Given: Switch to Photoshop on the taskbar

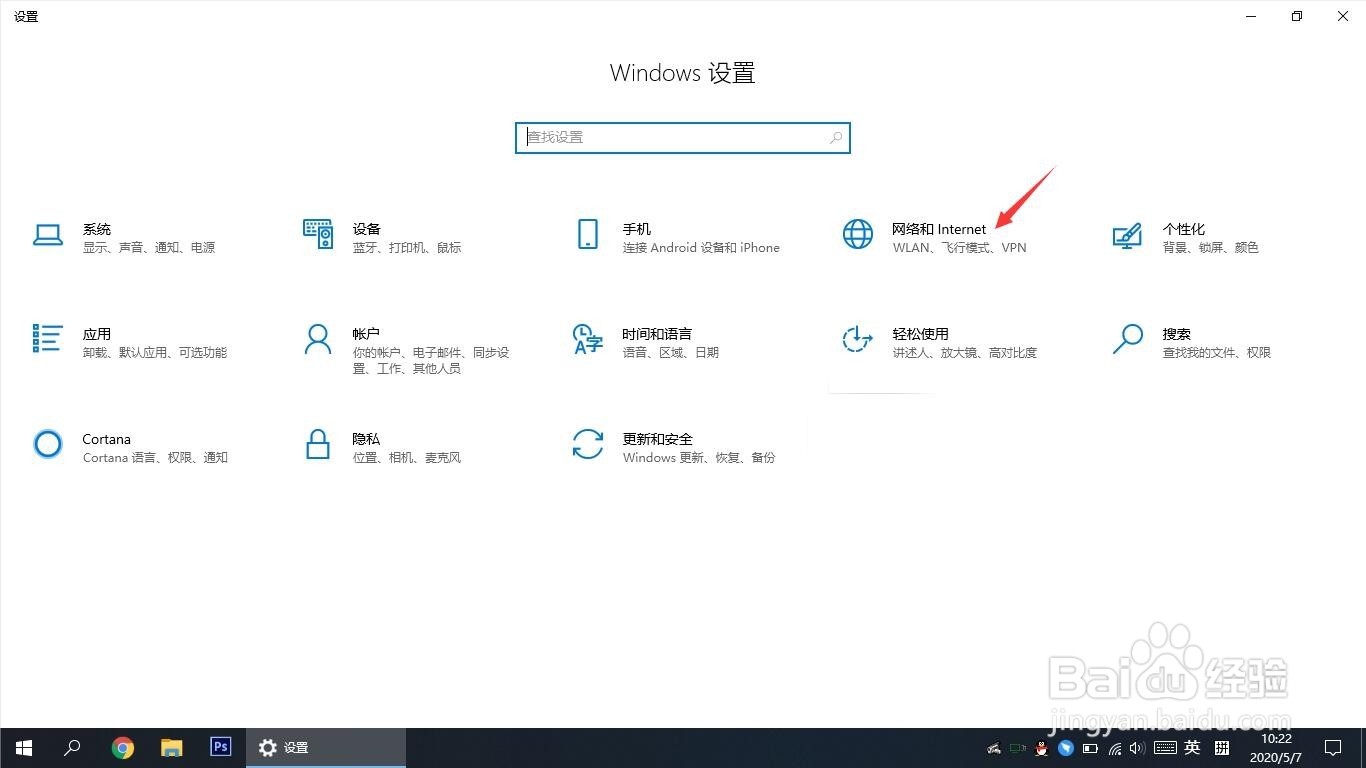Looking at the screenshot, I should [221, 747].
